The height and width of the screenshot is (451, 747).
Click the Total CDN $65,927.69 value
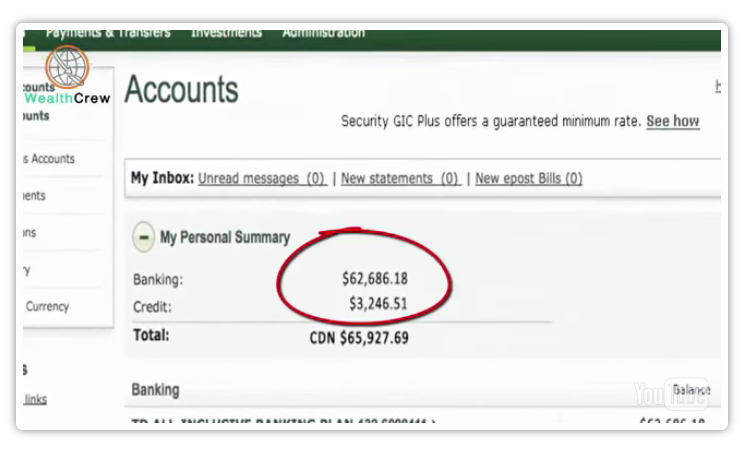point(359,338)
